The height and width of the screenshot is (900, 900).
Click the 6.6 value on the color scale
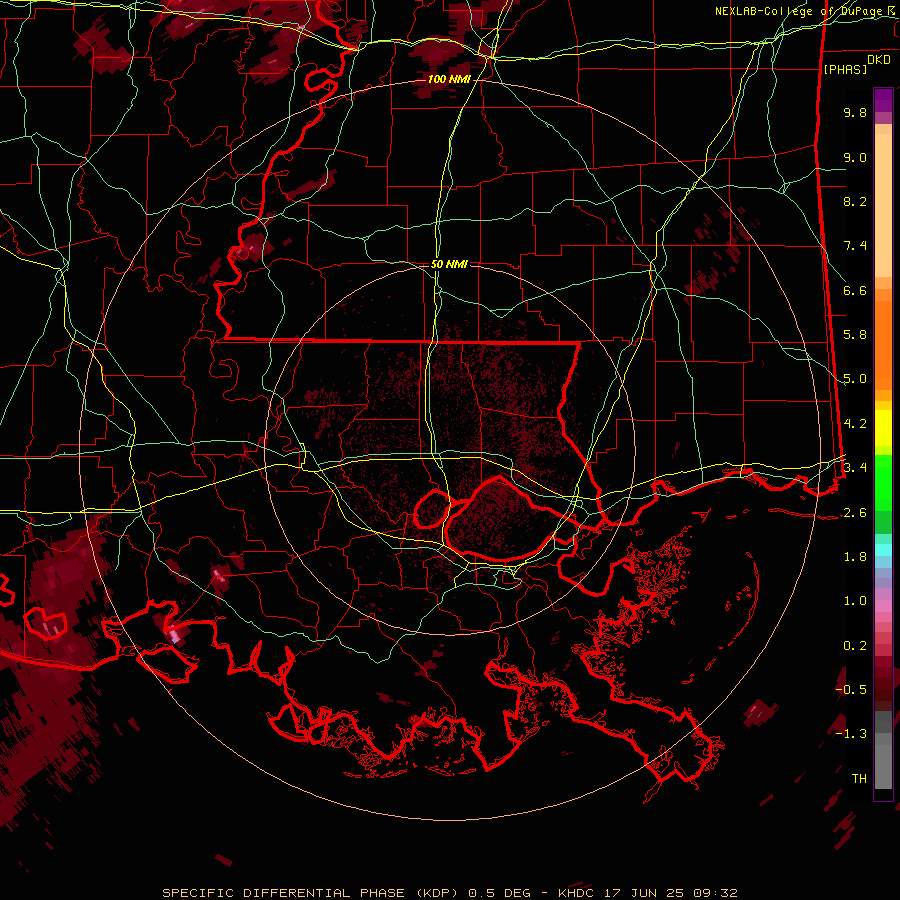(855, 290)
